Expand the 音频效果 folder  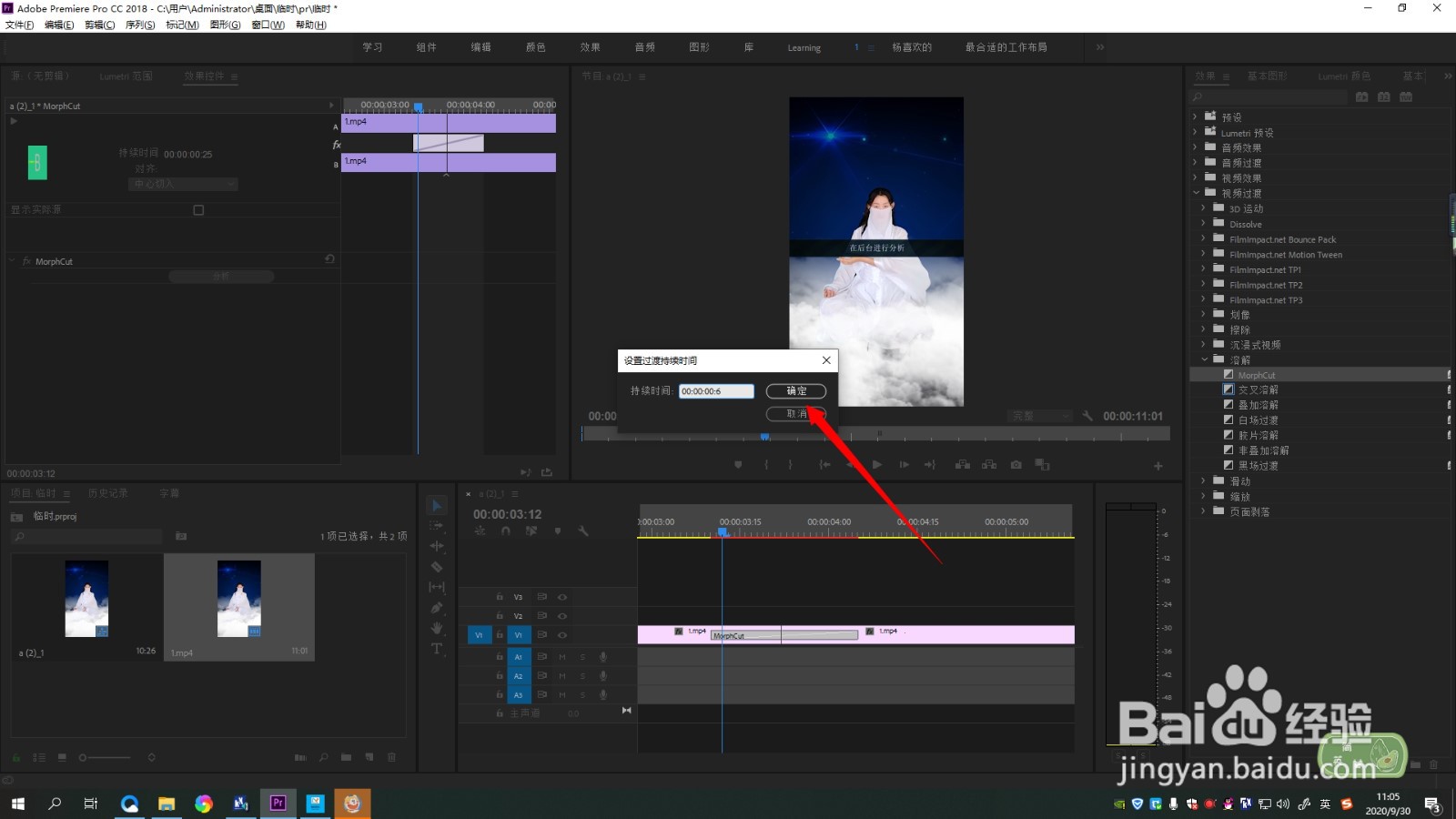point(1196,147)
